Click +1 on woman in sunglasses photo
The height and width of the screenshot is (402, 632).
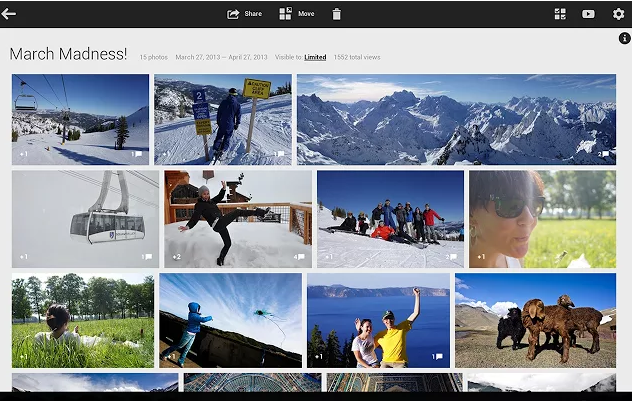(480, 257)
